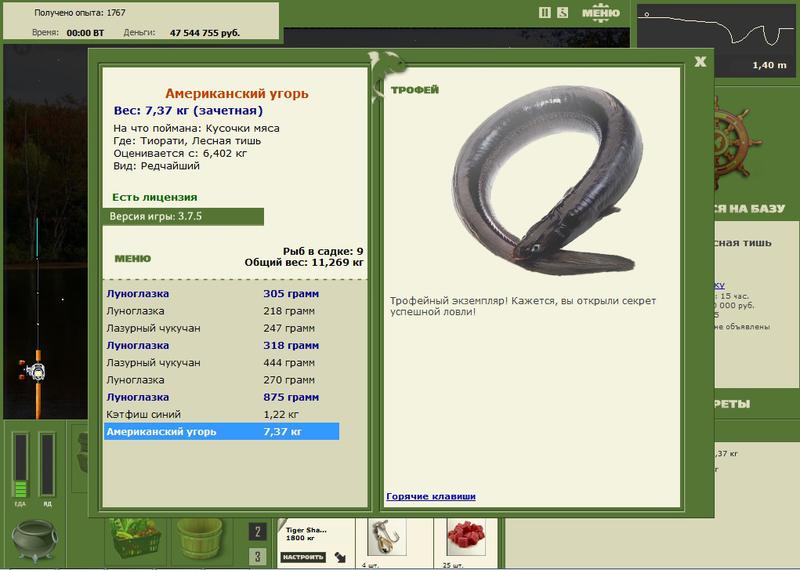Select the hook item slot 4 шт.
This screenshot has width=800, height=570.
pyautogui.click(x=387, y=538)
